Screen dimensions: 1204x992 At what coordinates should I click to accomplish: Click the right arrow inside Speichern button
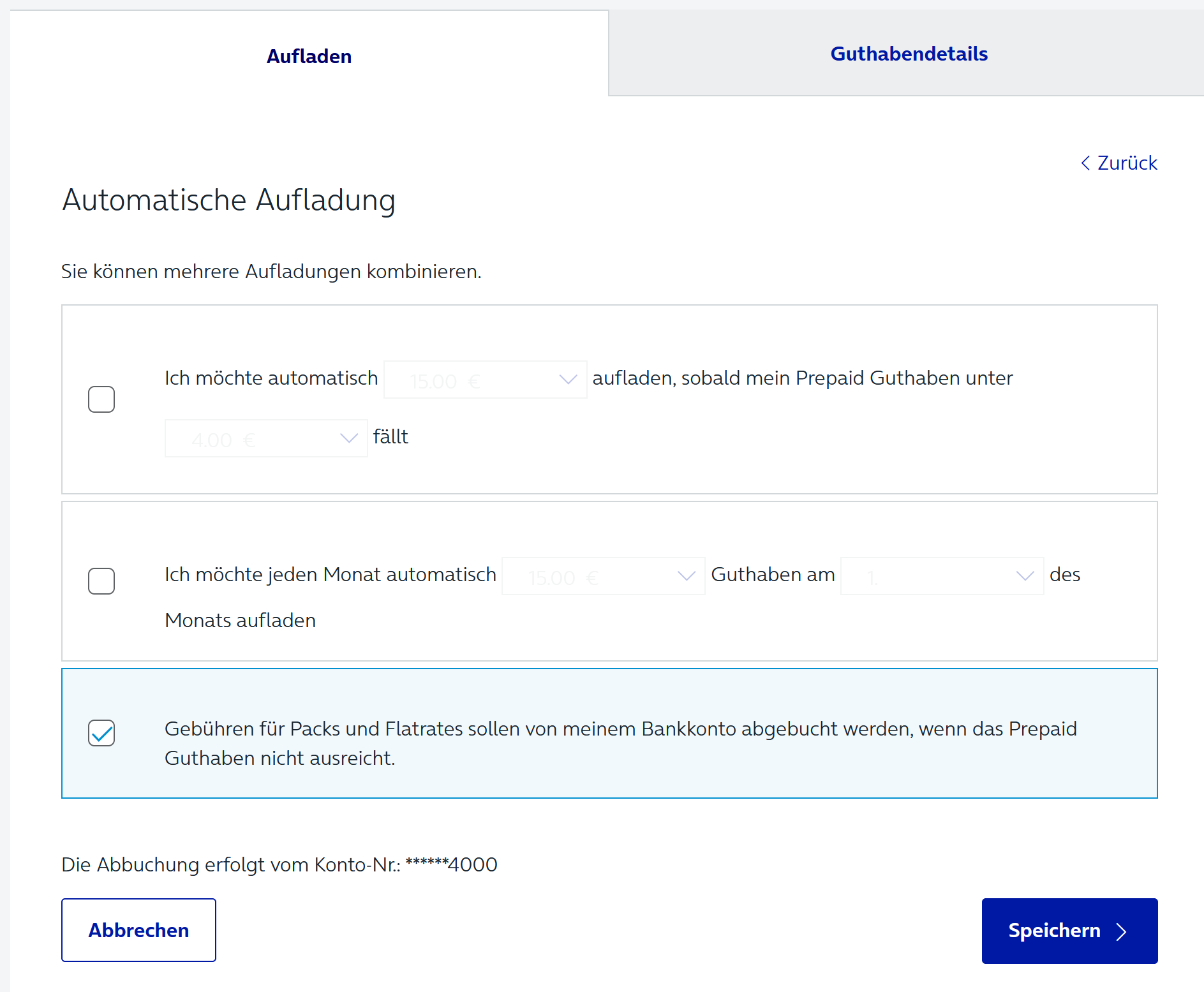click(1121, 931)
